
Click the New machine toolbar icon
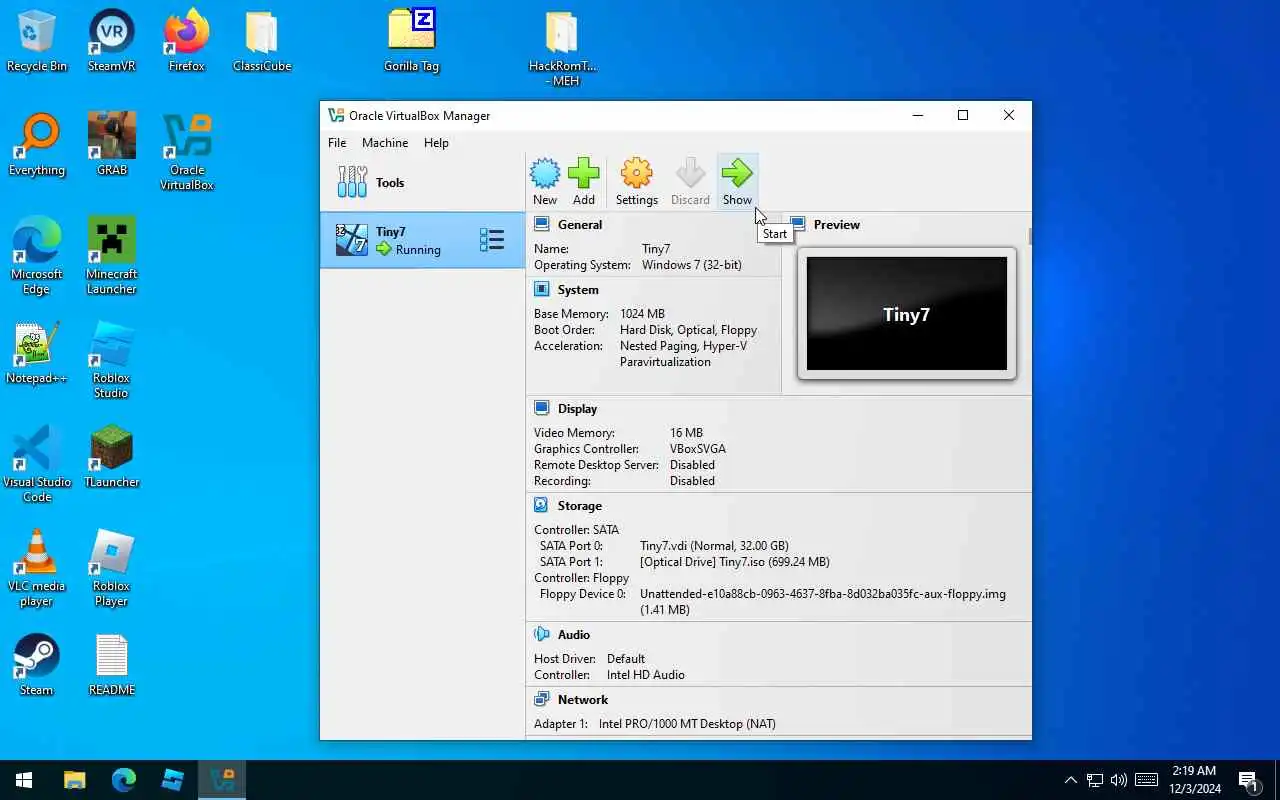tap(545, 182)
